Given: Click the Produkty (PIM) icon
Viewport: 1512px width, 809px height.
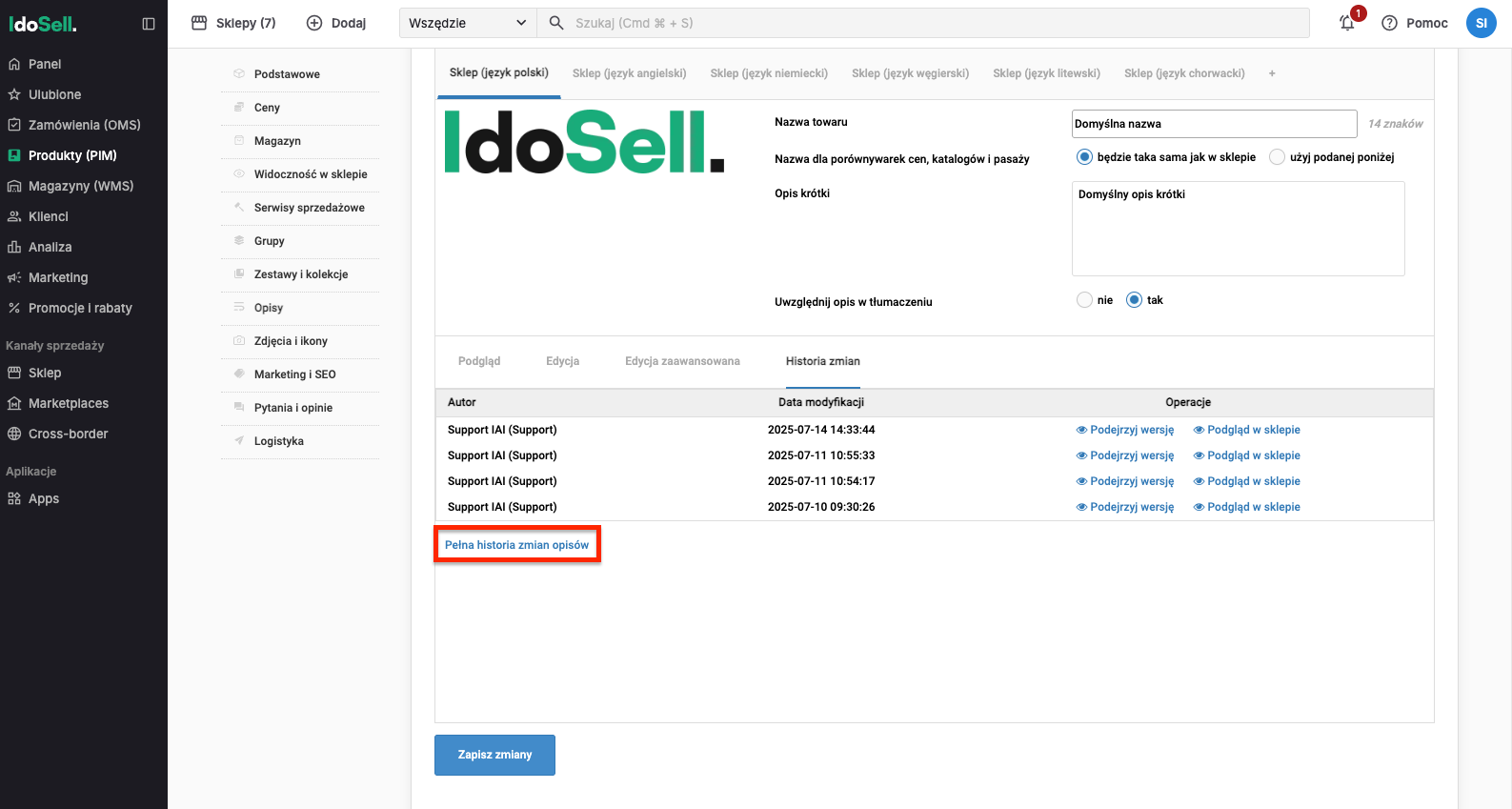Looking at the screenshot, I should (14, 155).
